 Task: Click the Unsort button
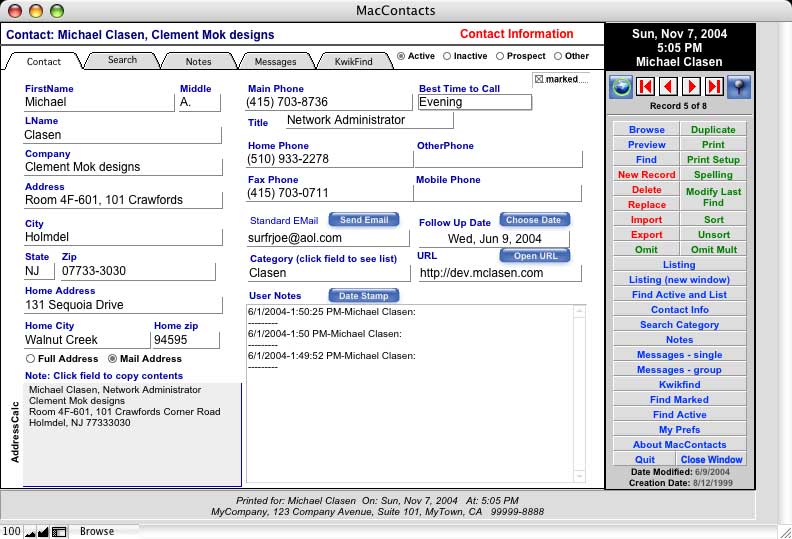pos(713,234)
